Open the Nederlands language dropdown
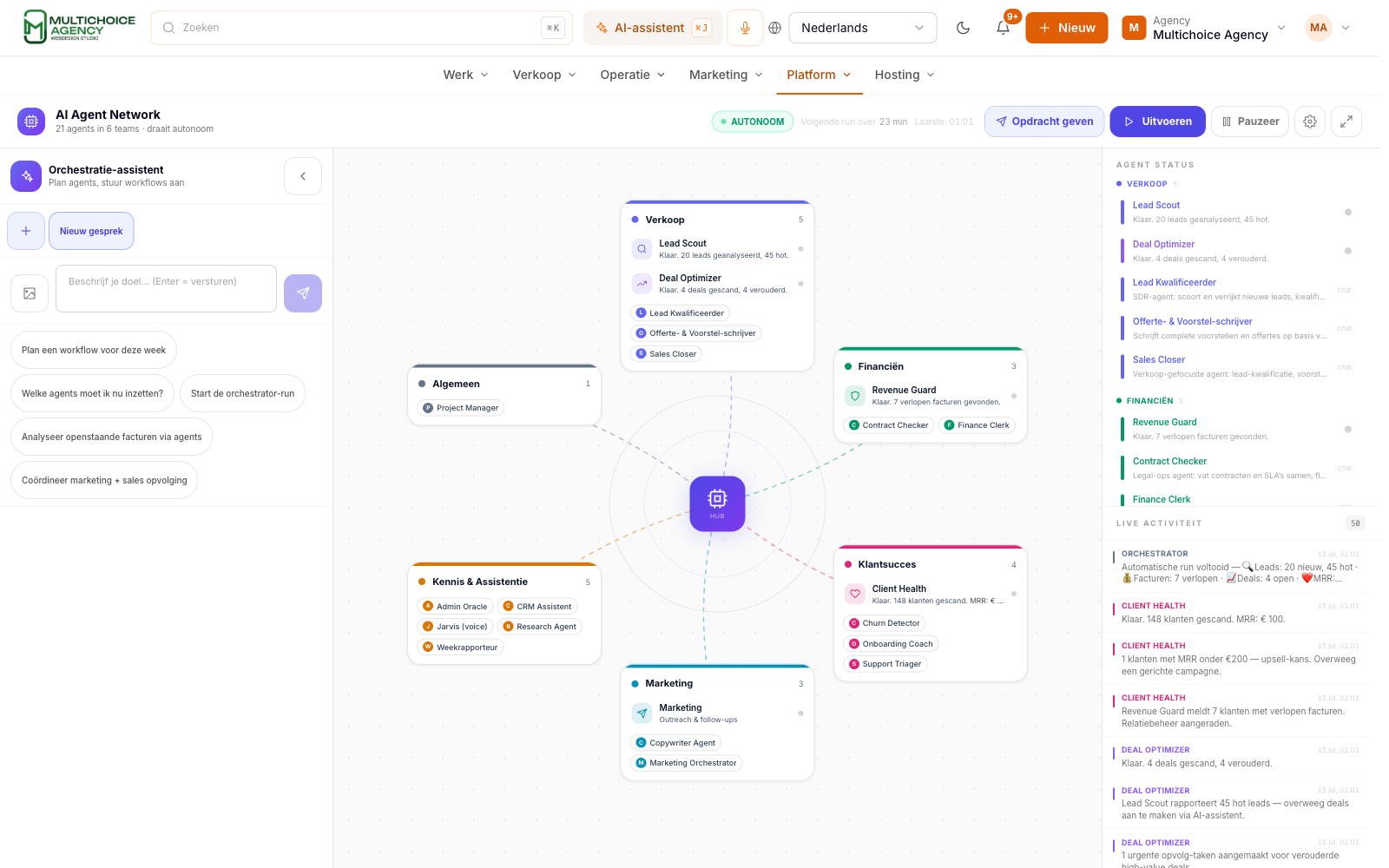This screenshot has width=1389, height=868. pyautogui.click(x=863, y=28)
